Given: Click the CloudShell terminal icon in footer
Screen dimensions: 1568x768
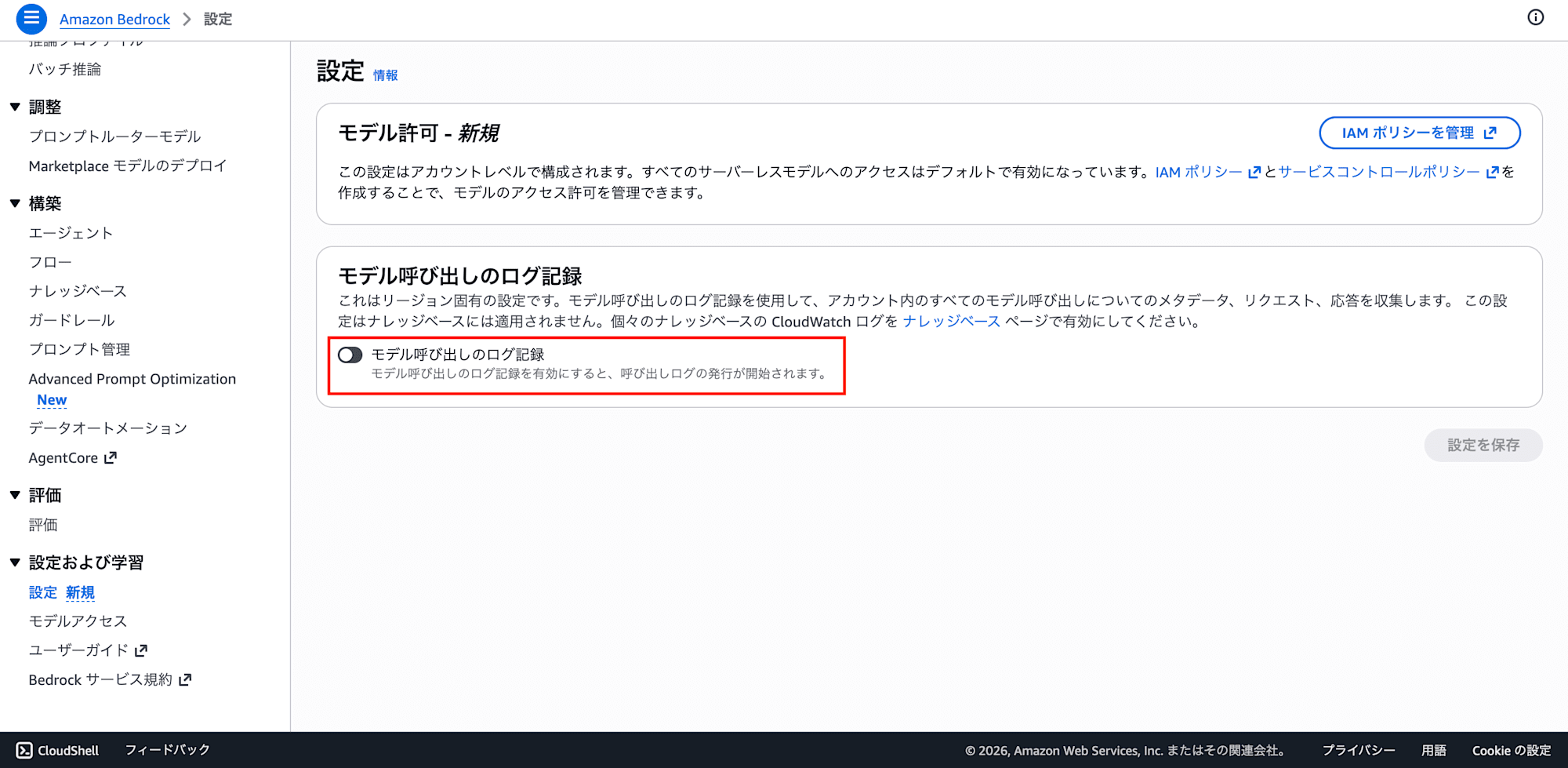Looking at the screenshot, I should 24,750.
